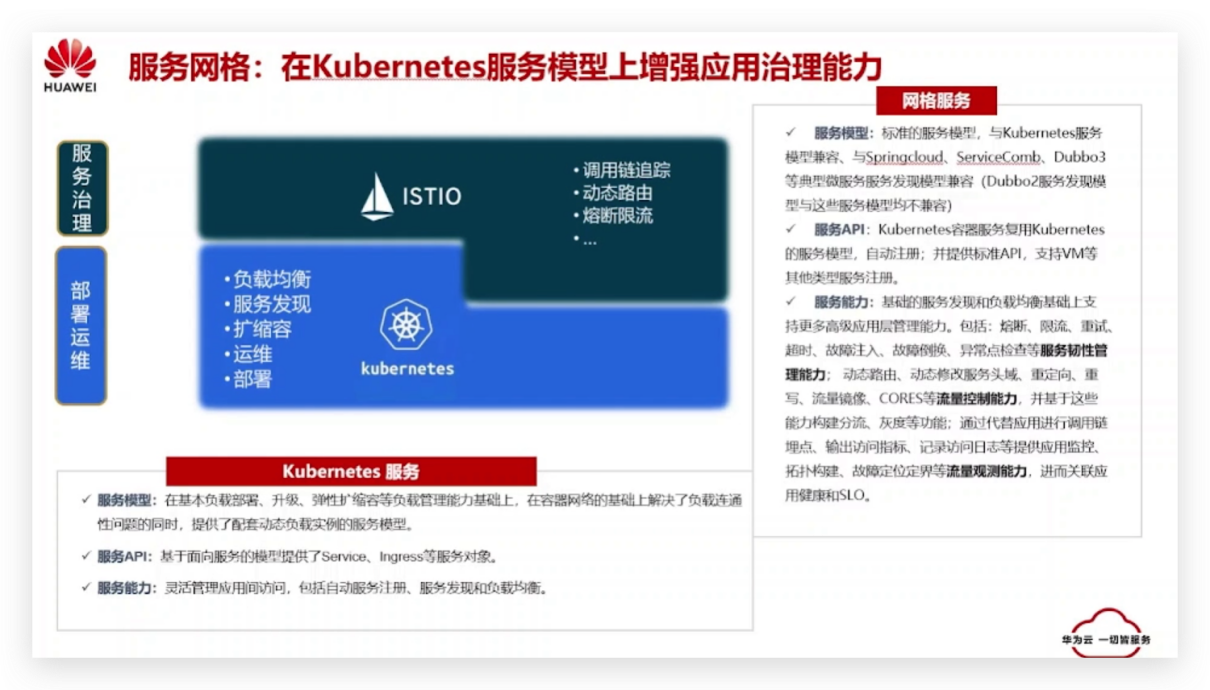
Task: Click the ISTIO wordmark text
Action: tap(432, 196)
